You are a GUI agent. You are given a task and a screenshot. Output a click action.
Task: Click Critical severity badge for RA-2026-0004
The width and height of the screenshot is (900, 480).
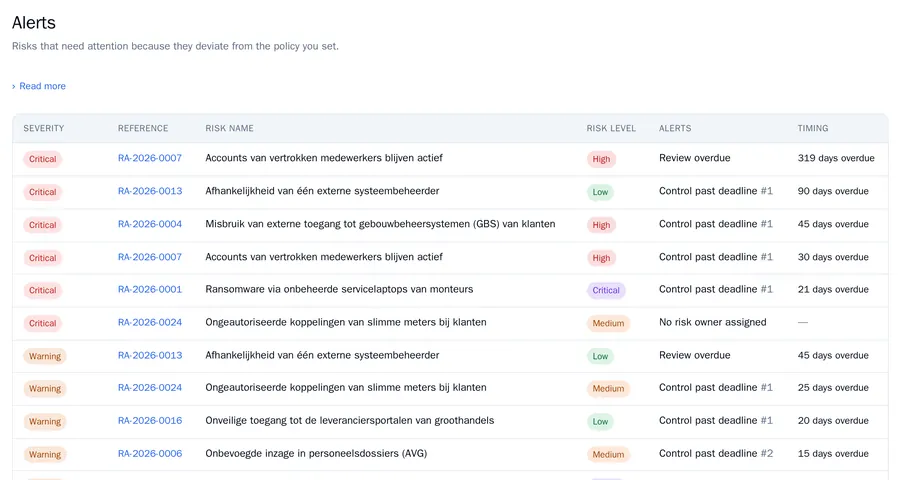(x=42, y=225)
